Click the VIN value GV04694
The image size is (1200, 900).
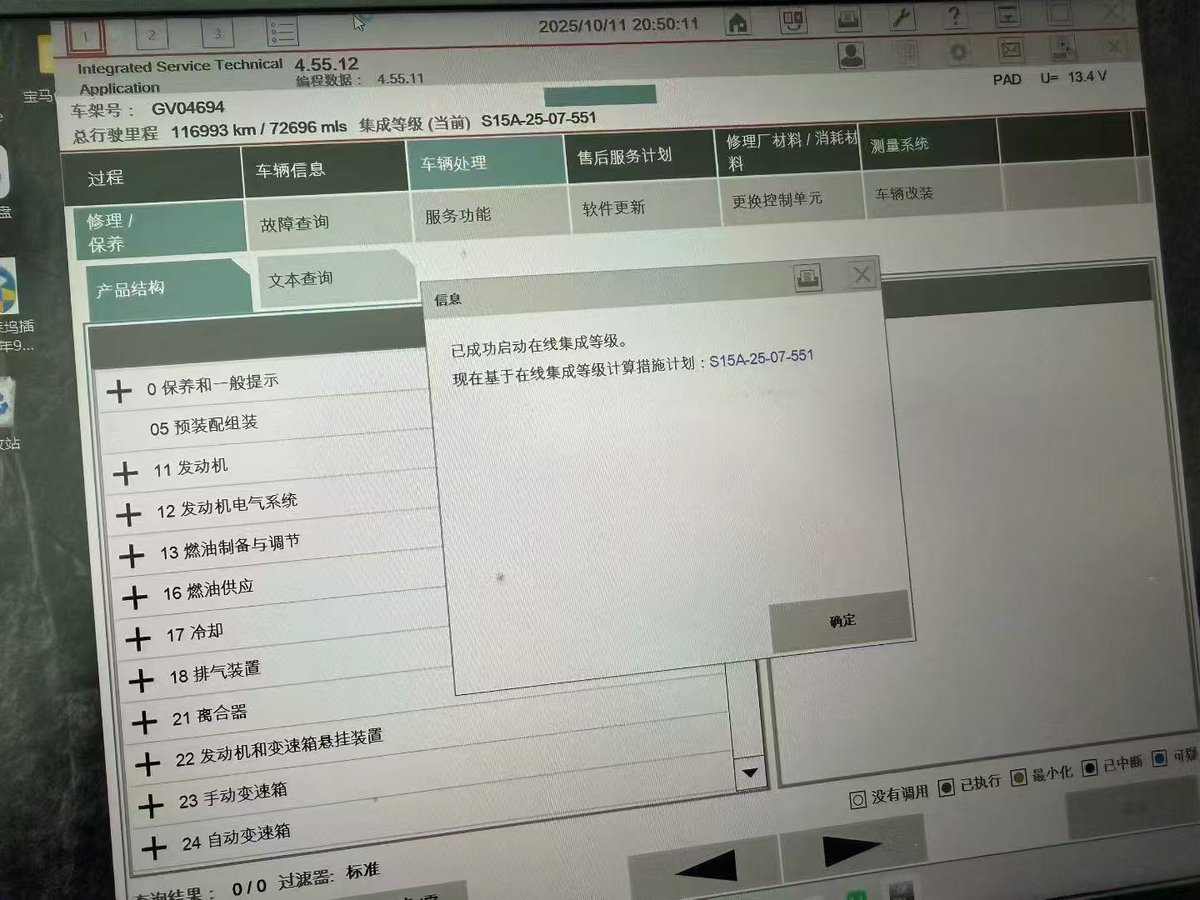pos(188,107)
